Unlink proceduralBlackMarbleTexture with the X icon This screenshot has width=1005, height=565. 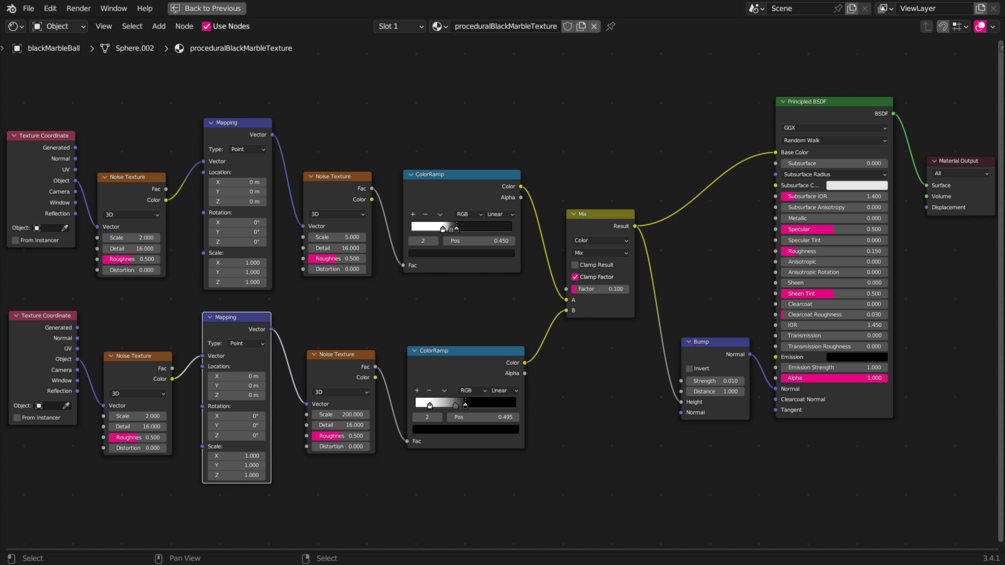[x=594, y=26]
